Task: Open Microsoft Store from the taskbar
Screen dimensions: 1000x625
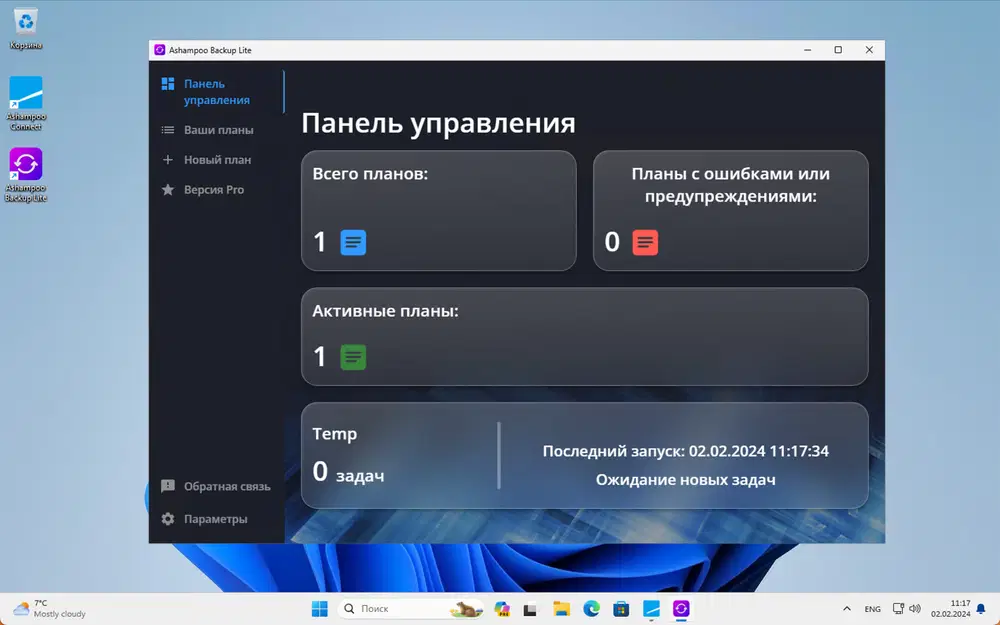Action: click(x=621, y=609)
